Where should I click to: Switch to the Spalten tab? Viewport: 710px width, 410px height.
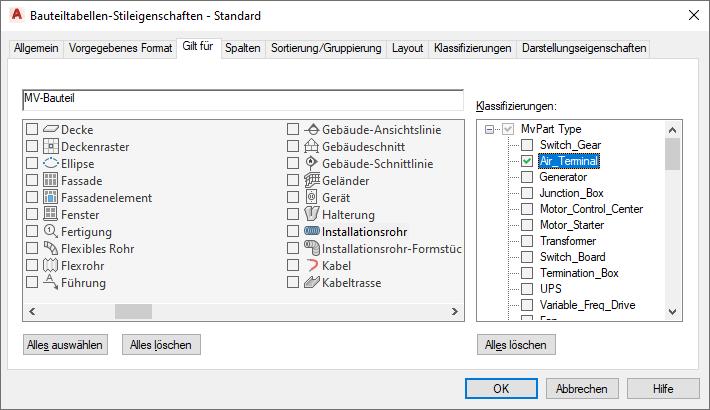(243, 48)
